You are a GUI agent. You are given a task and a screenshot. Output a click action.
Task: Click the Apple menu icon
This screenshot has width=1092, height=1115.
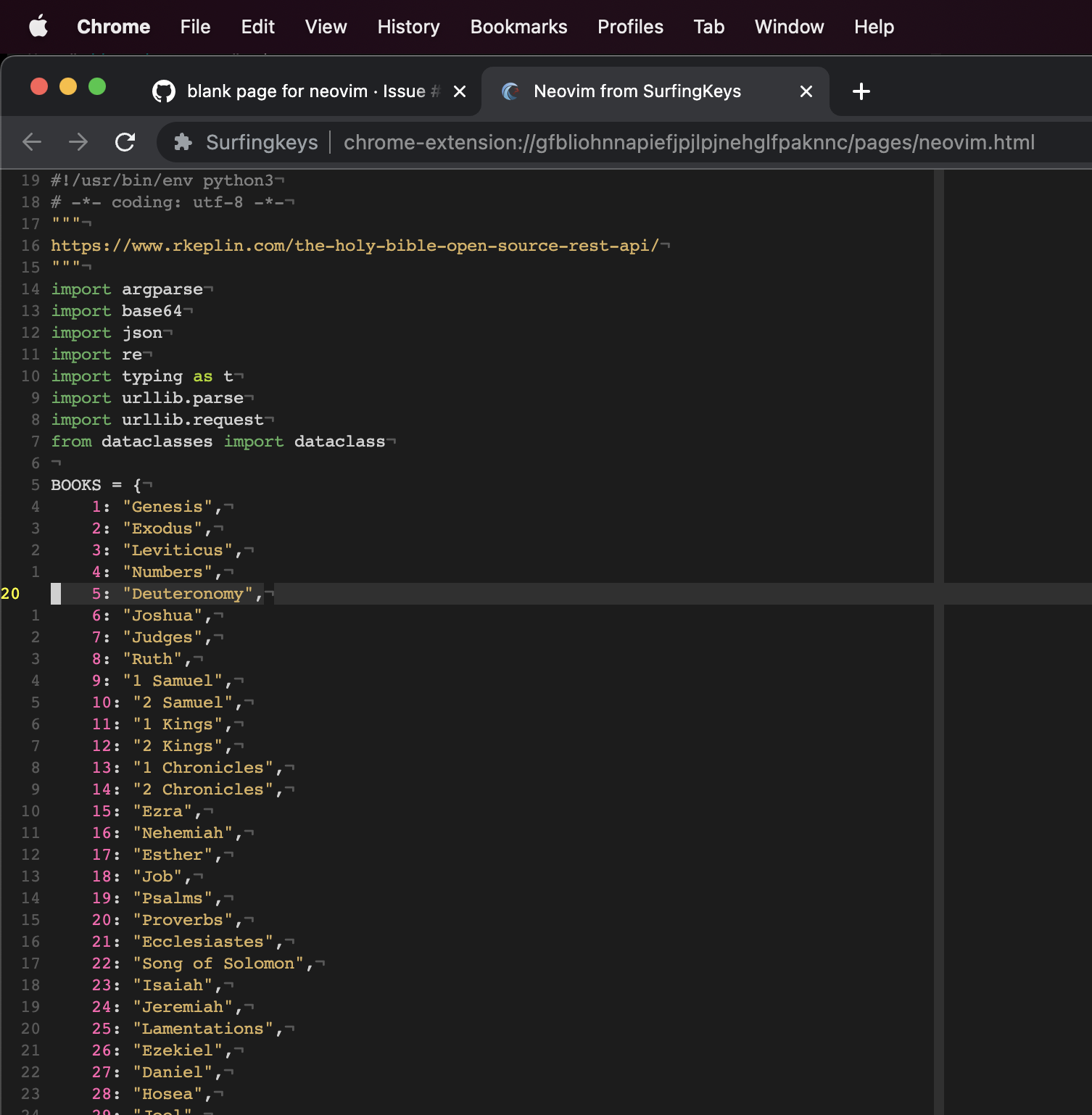tap(38, 26)
